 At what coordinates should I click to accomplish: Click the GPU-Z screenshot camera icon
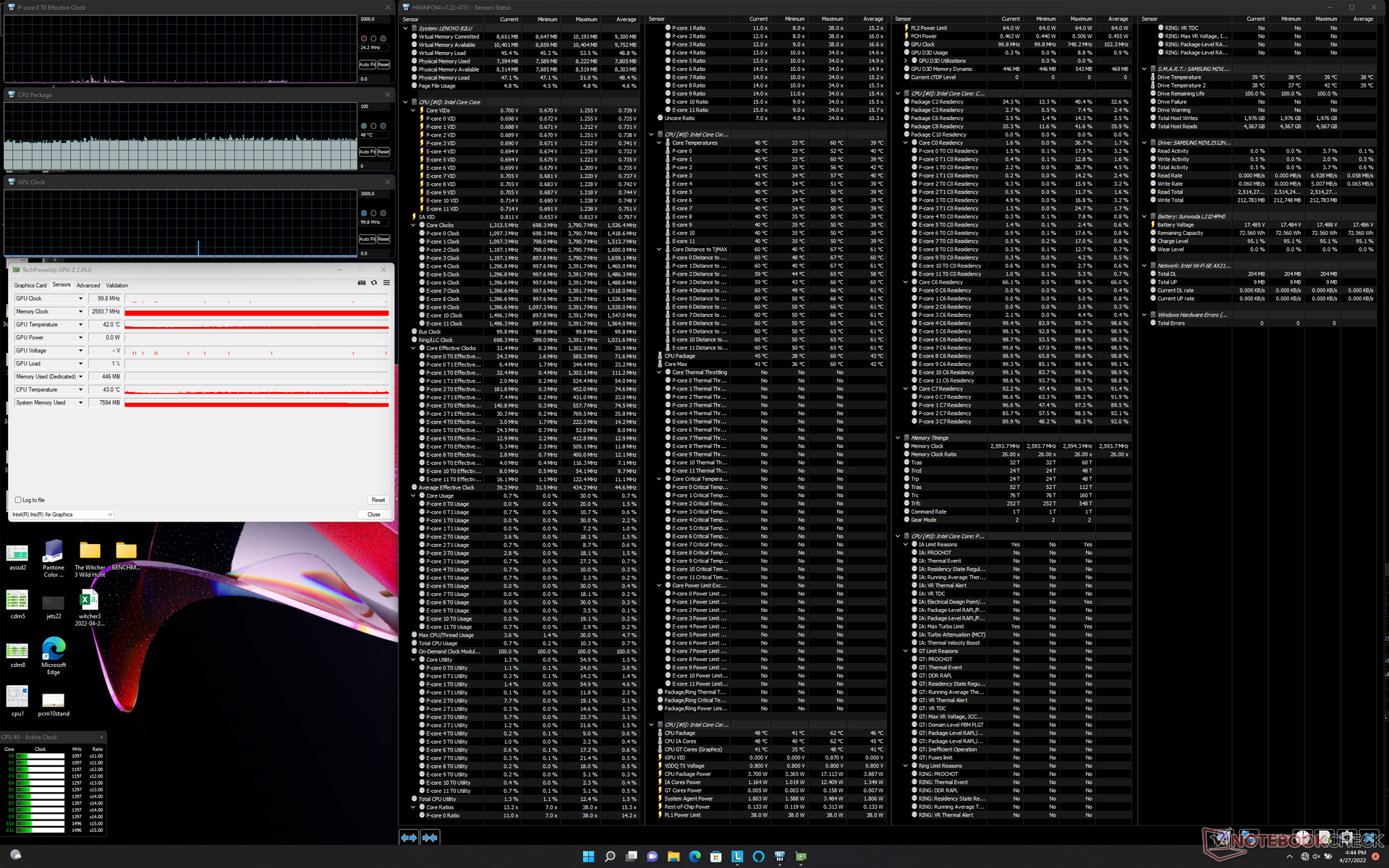pos(361,283)
